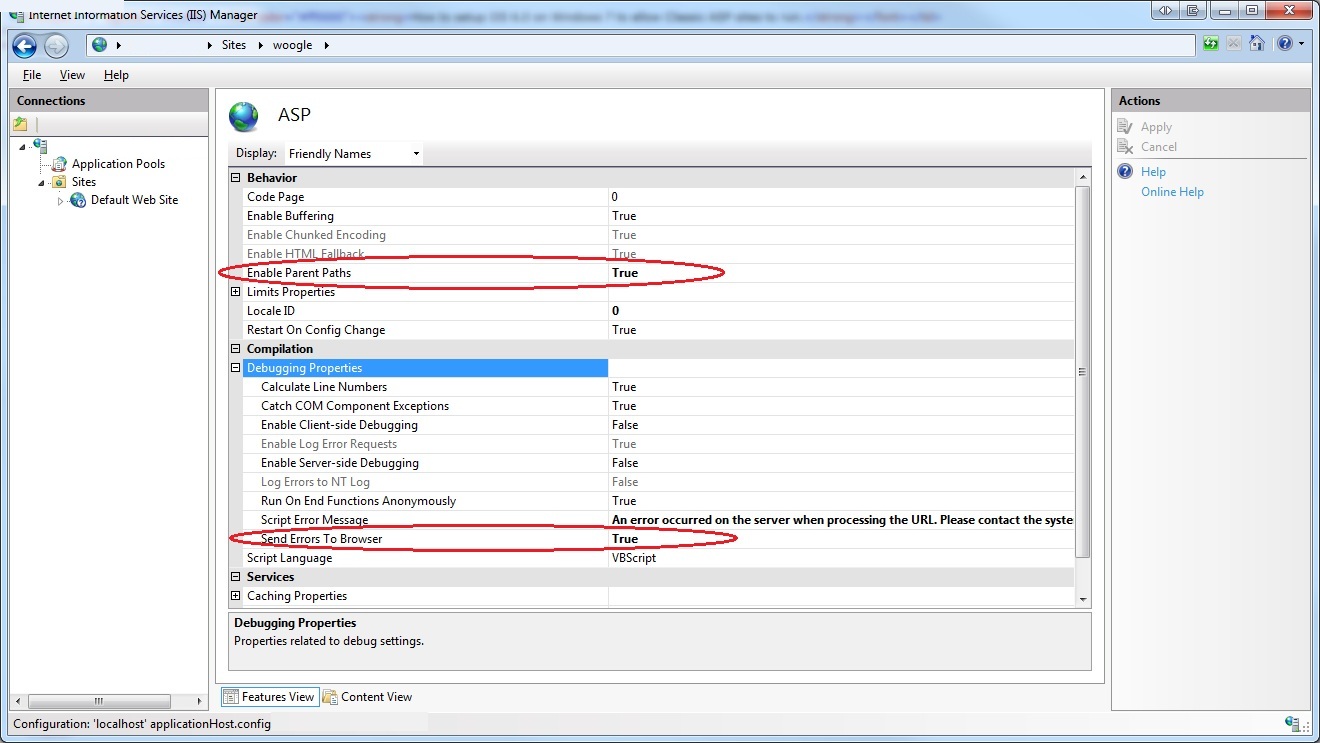1320x743 pixels.
Task: Click the property grid scroll down arrow
Action: [1083, 598]
